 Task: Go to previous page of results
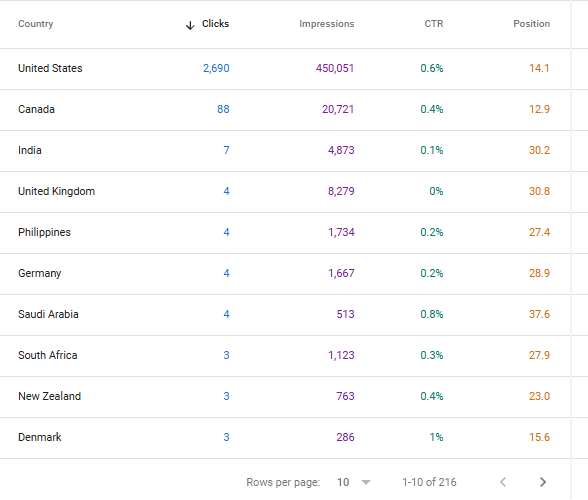(x=503, y=482)
